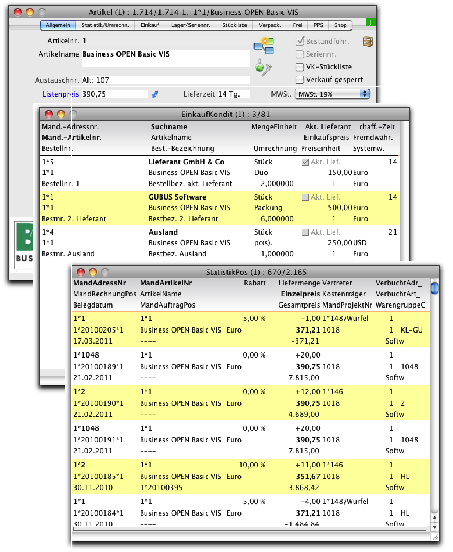The image size is (453, 552).
Task: Click the blue Listenpreis label link
Action: point(61,94)
